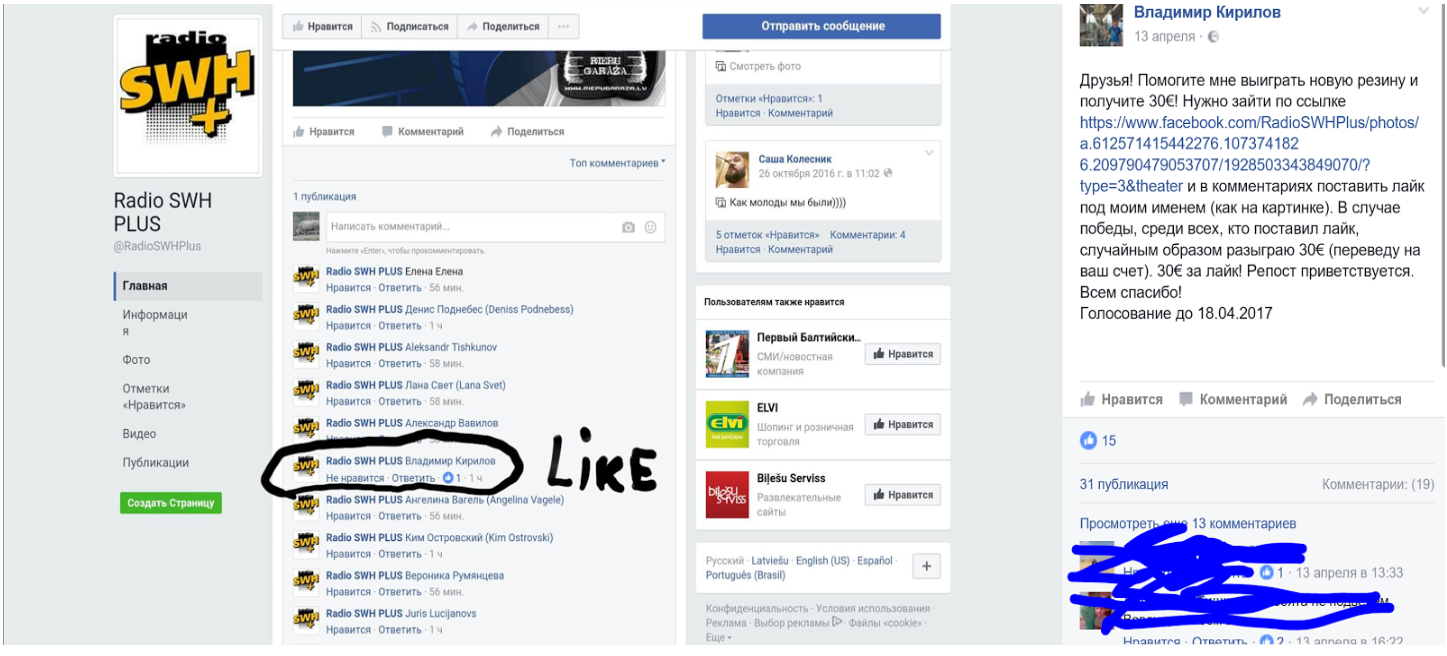The height and width of the screenshot is (656, 1447).
Task: Click the SWH avatar beside the Juris Lucijanovs comment
Action: [306, 620]
